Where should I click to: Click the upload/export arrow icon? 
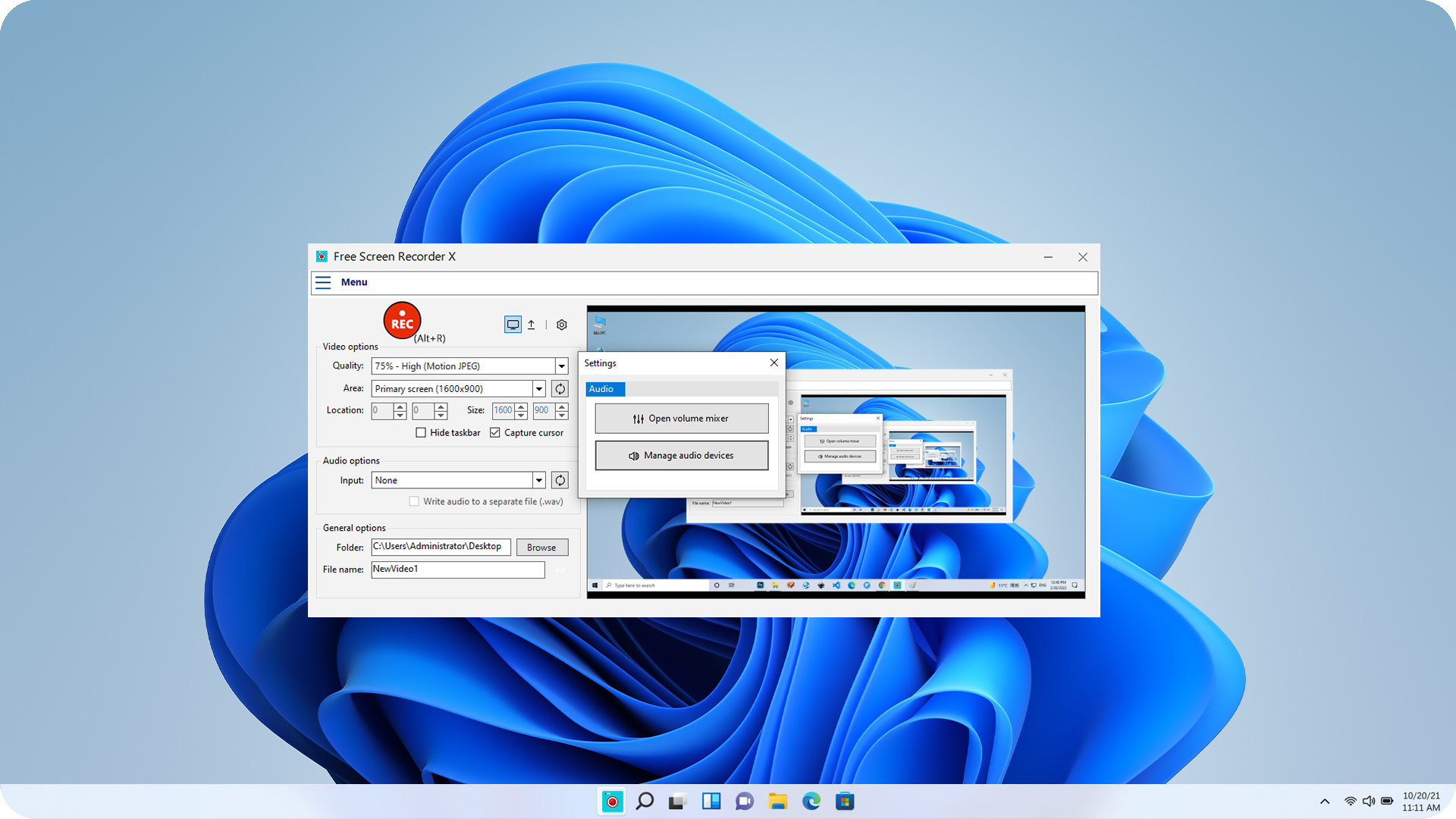coord(532,324)
